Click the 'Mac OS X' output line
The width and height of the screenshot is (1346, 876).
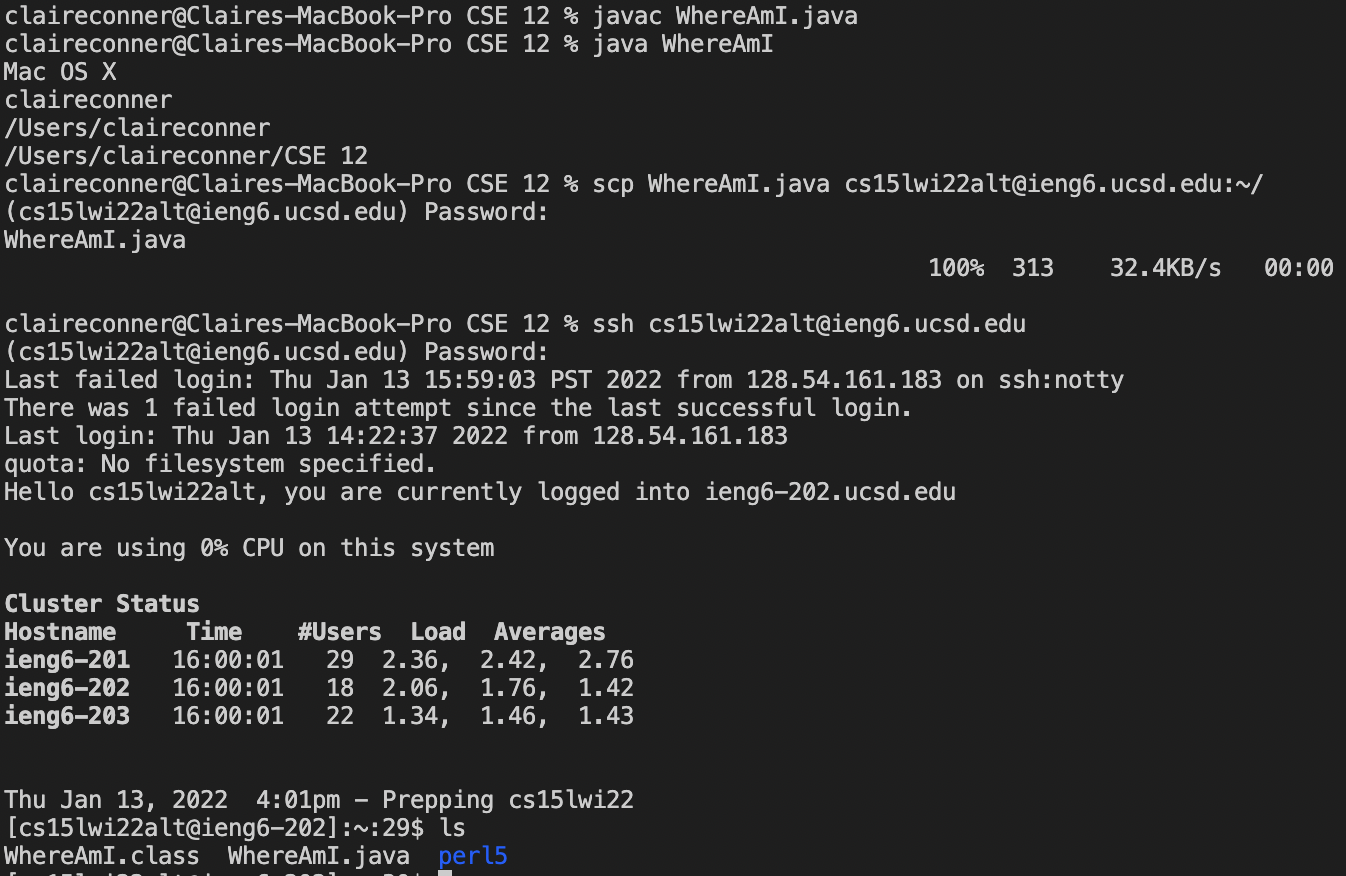pyautogui.click(x=60, y=72)
